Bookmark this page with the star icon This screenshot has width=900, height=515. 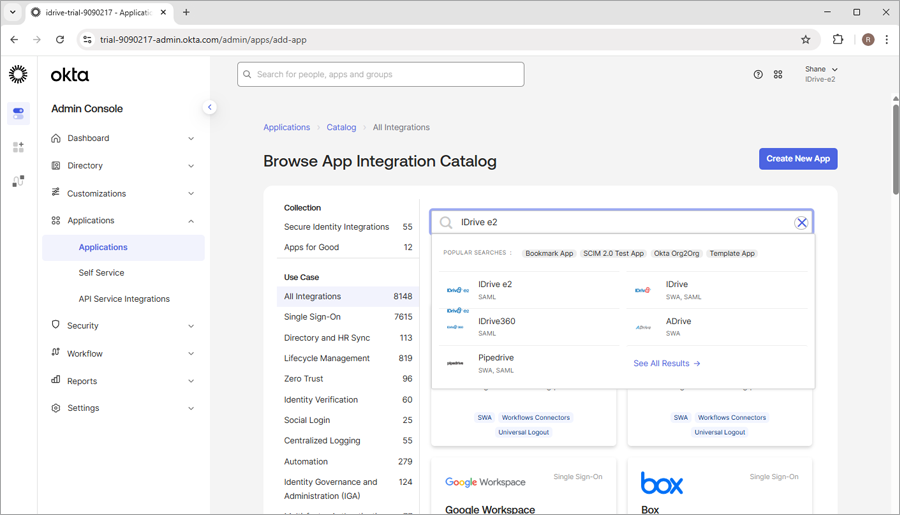(805, 40)
